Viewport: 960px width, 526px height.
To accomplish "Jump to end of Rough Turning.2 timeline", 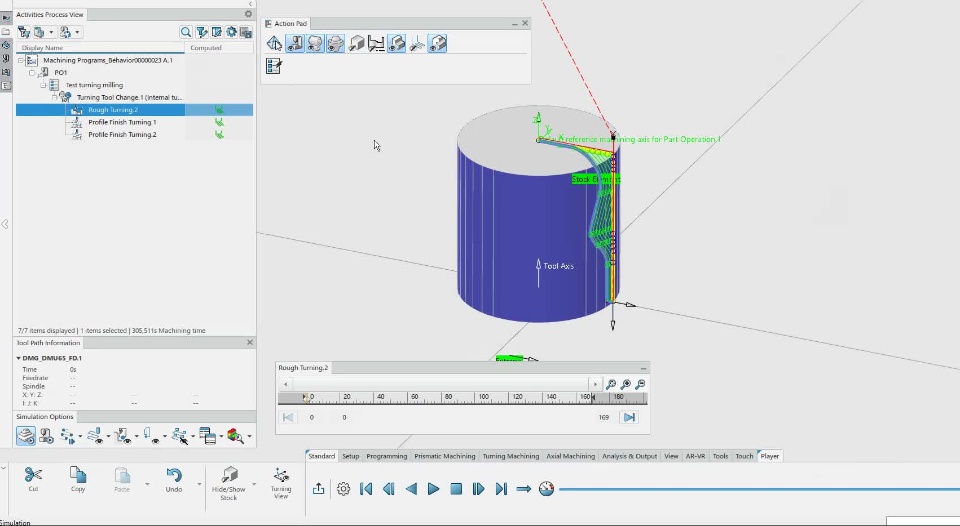I will click(x=629, y=417).
